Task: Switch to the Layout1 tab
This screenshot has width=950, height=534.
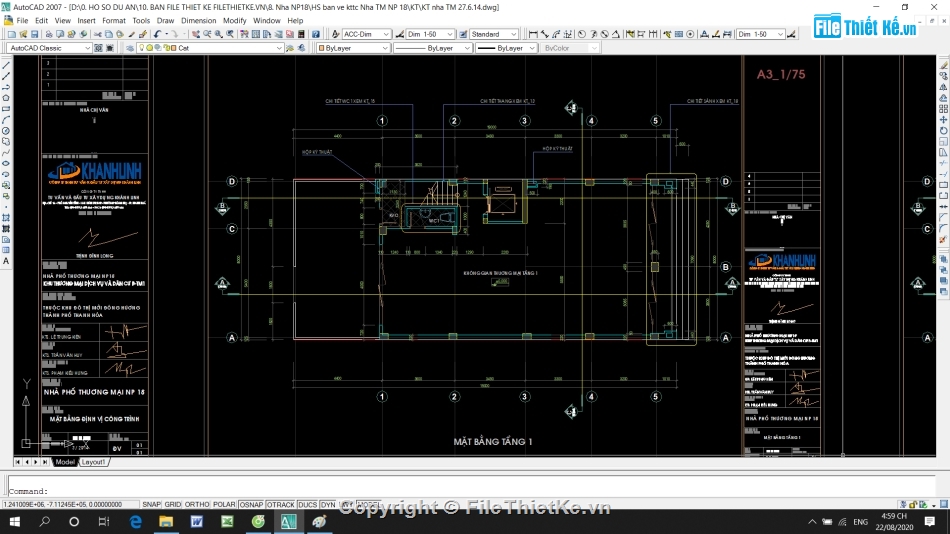Action: click(94, 462)
